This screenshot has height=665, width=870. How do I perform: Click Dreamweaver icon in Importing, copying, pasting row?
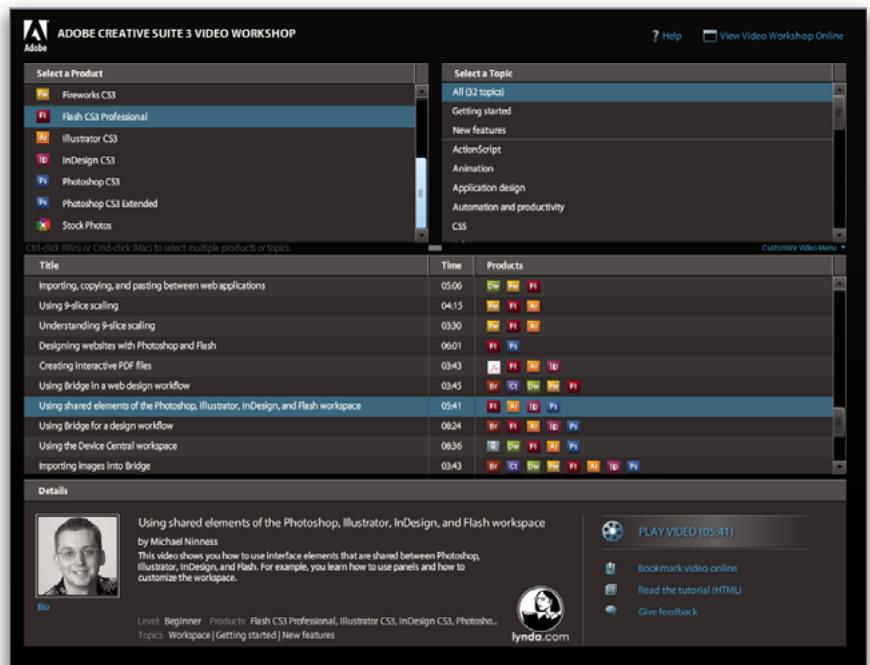click(x=493, y=286)
